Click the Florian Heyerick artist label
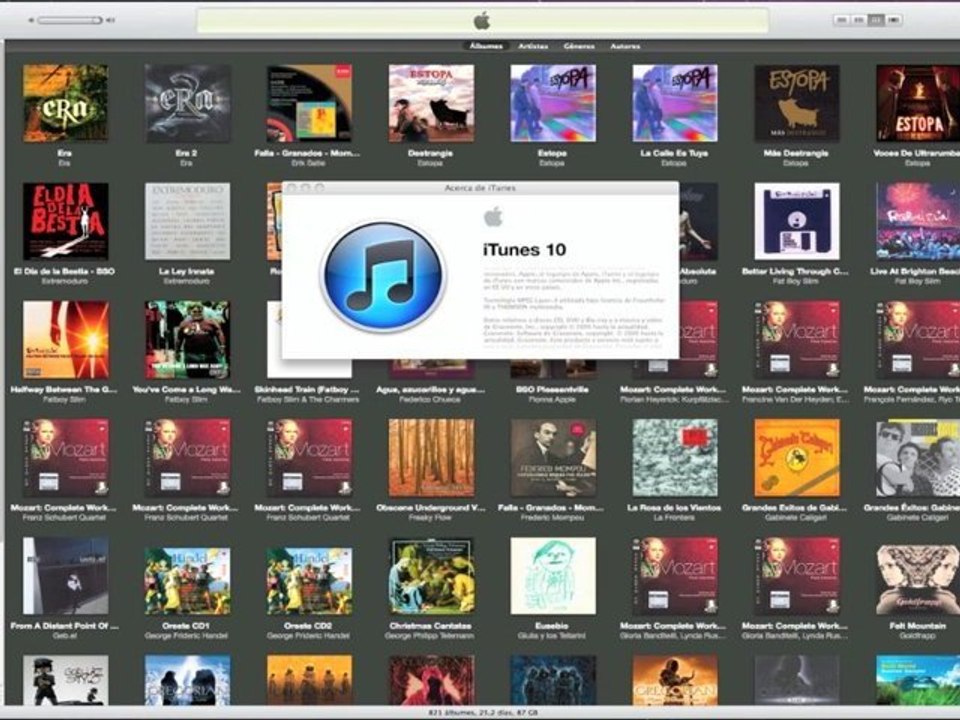Viewport: 960px width, 720px height. (673, 400)
